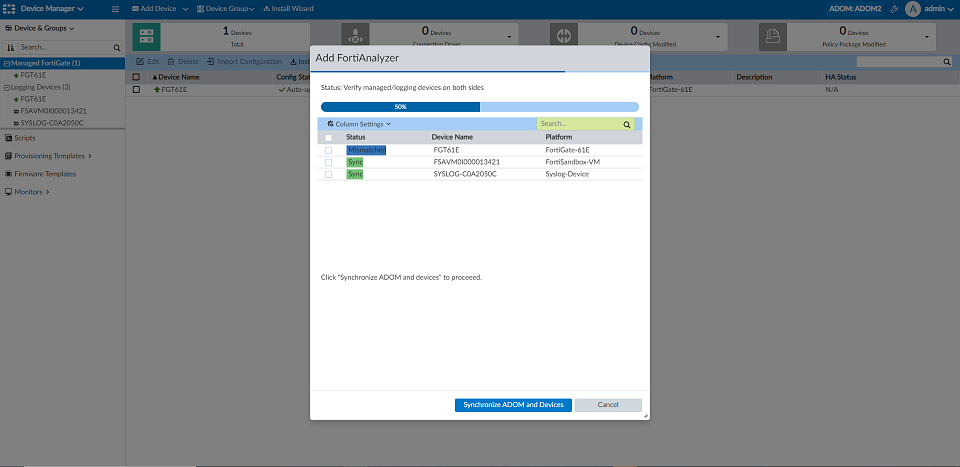Open the admin user dropdown
Screen dimensions: 960x467
click(x=940, y=9)
